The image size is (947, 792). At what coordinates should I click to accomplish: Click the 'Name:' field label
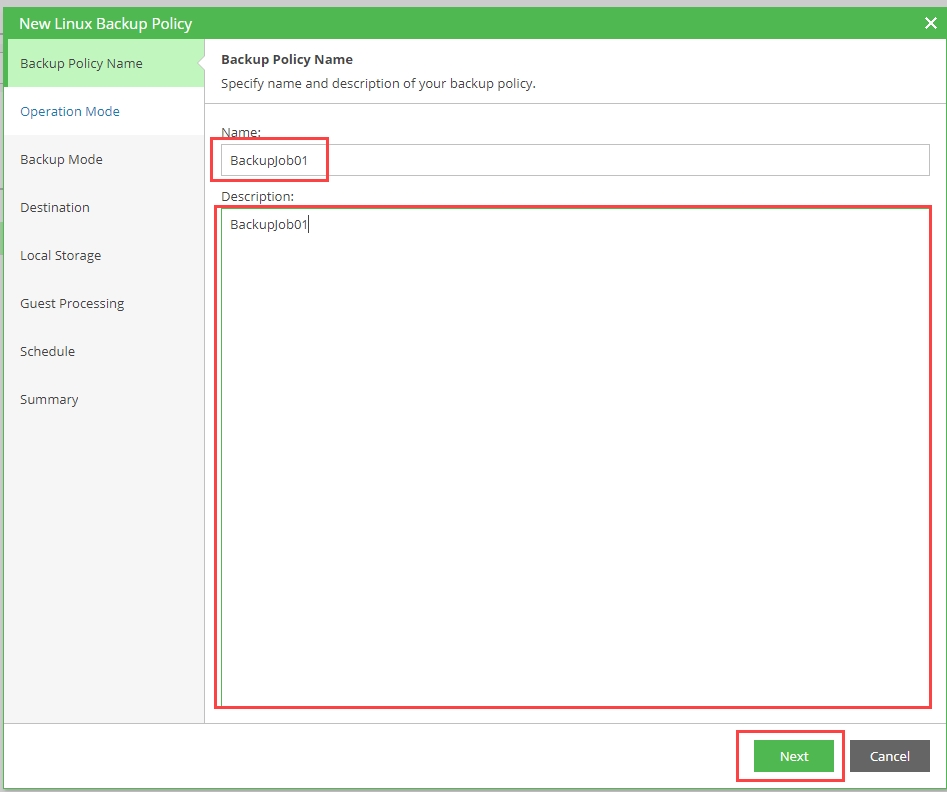click(240, 132)
